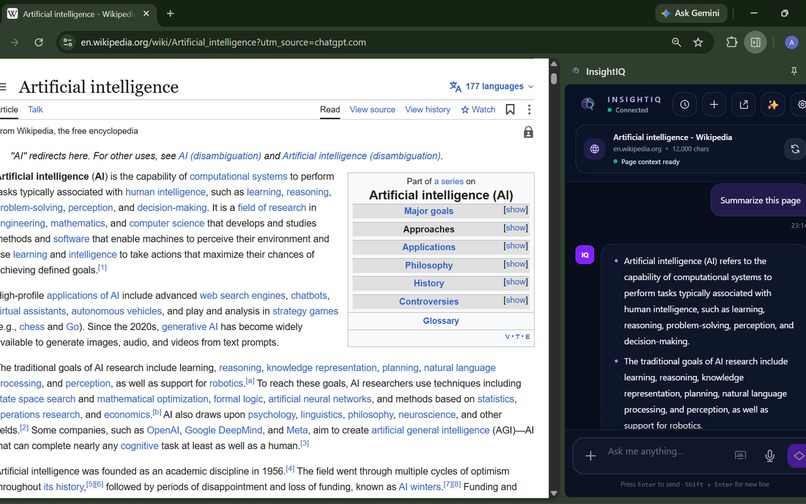This screenshot has height=504, width=806.
Task: Click the AI winters link
Action: pos(420,487)
